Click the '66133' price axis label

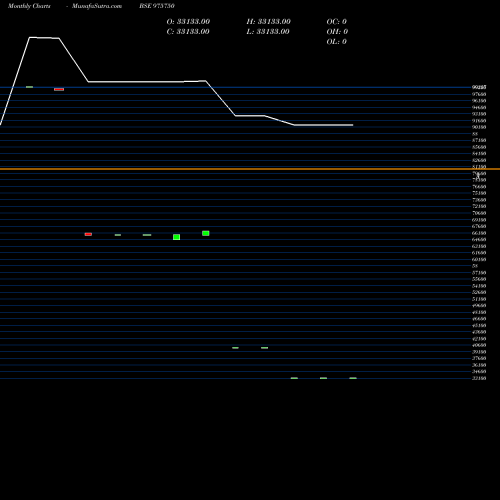pyautogui.click(x=479, y=233)
